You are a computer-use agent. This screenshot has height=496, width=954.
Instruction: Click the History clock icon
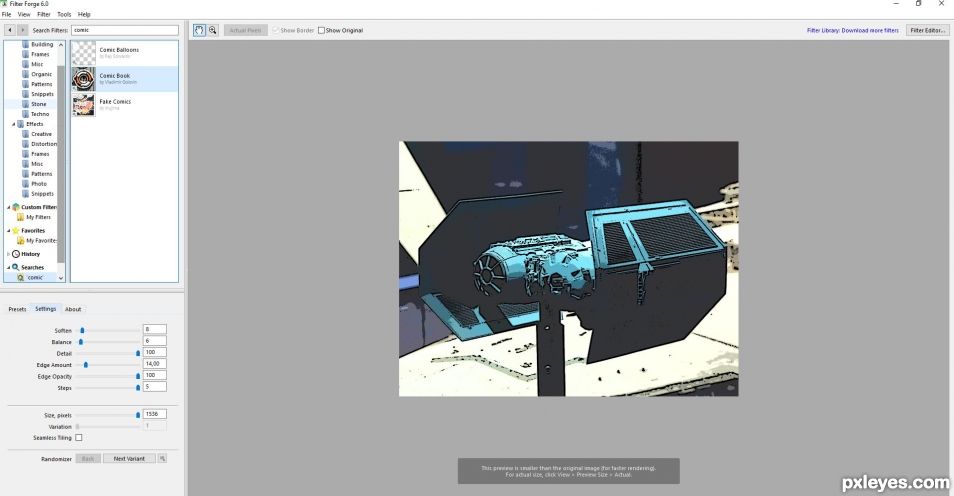pos(16,254)
